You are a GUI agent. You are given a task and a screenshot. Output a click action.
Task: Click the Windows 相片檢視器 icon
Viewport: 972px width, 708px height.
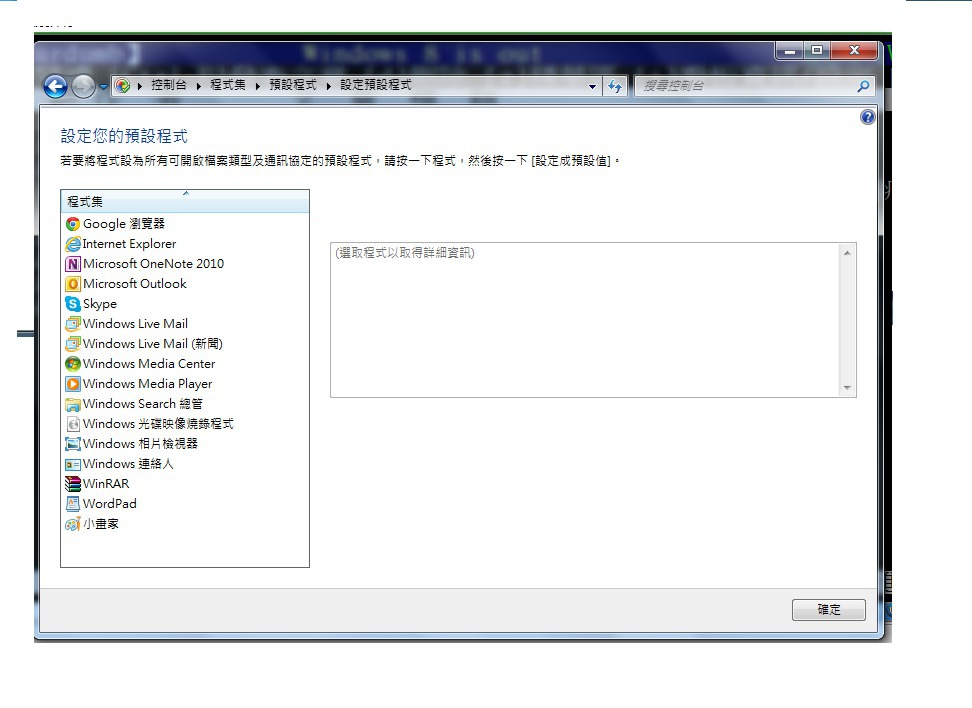pyautogui.click(x=73, y=444)
